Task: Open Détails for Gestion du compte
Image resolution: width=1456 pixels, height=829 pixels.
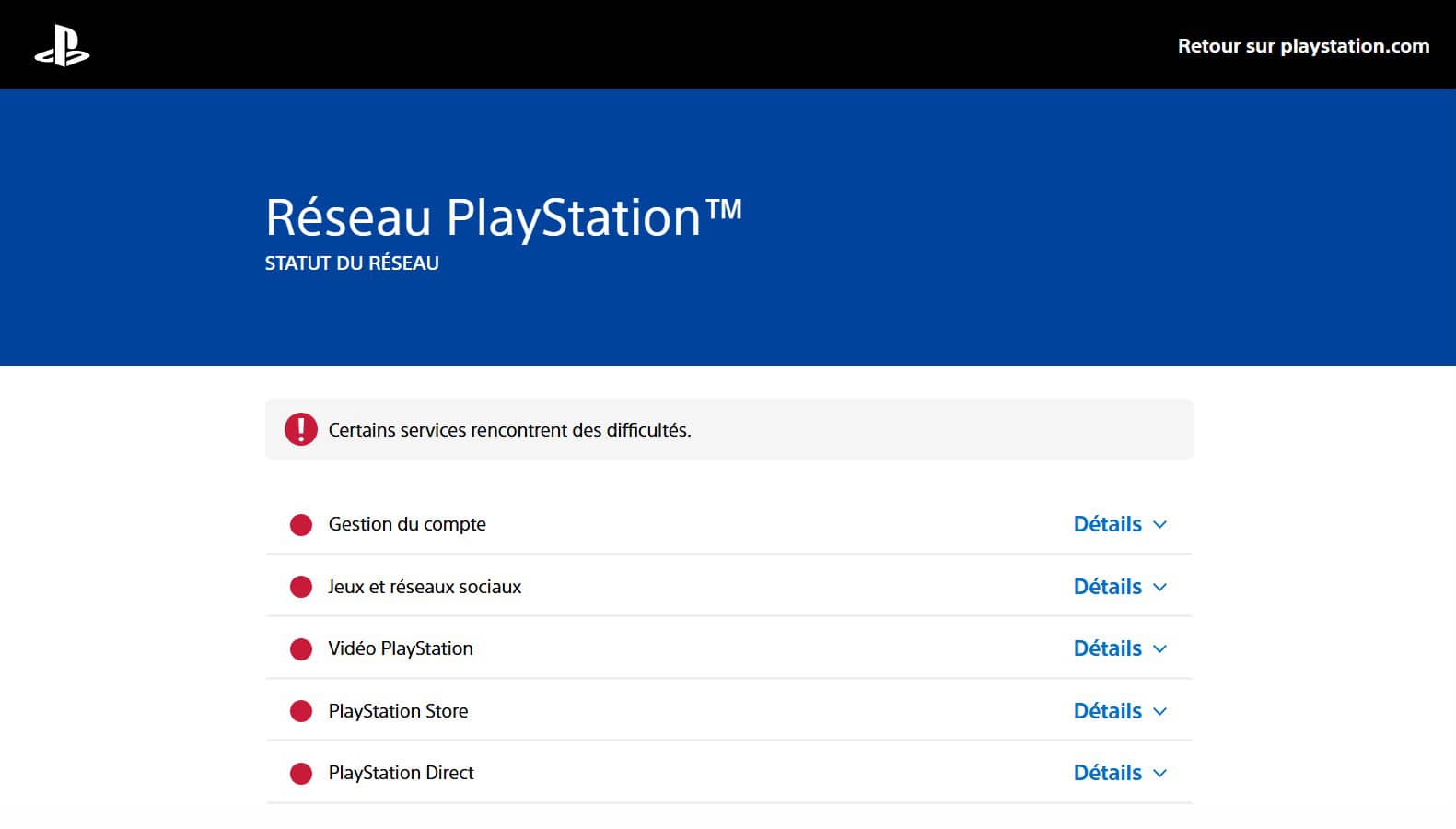Action: [x=1107, y=524]
